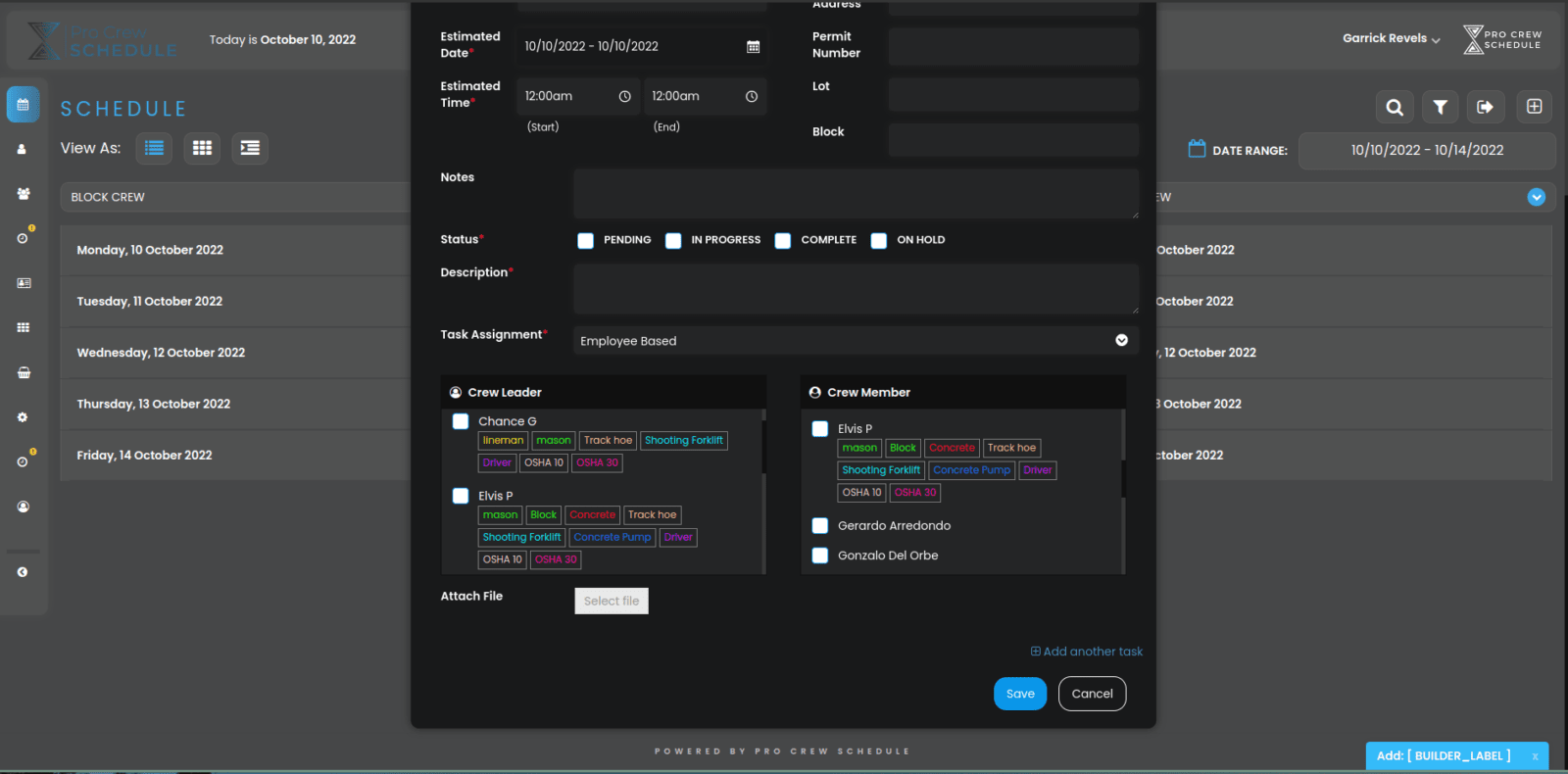This screenshot has width=1568, height=774.
Task: Click the Save button
Action: (x=1020, y=694)
